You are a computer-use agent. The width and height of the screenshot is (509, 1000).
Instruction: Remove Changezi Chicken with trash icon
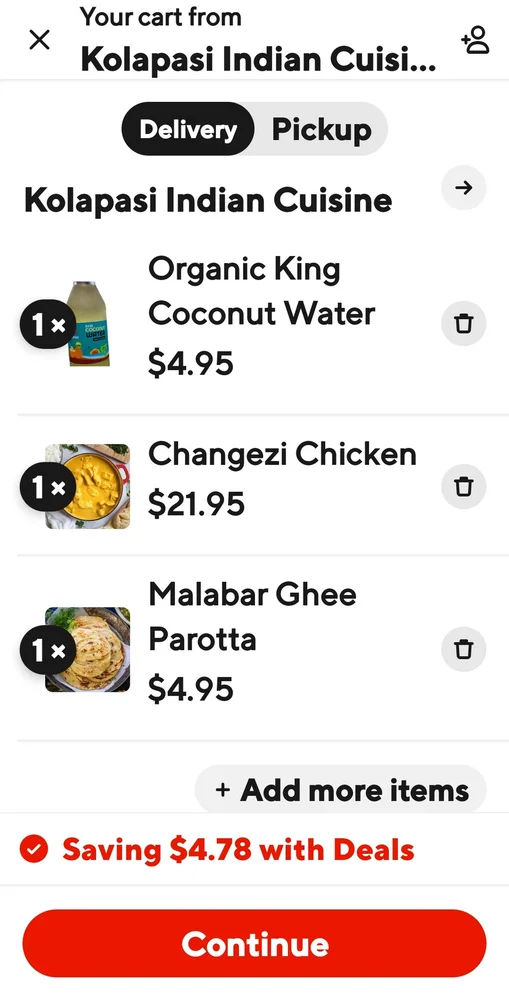464,487
